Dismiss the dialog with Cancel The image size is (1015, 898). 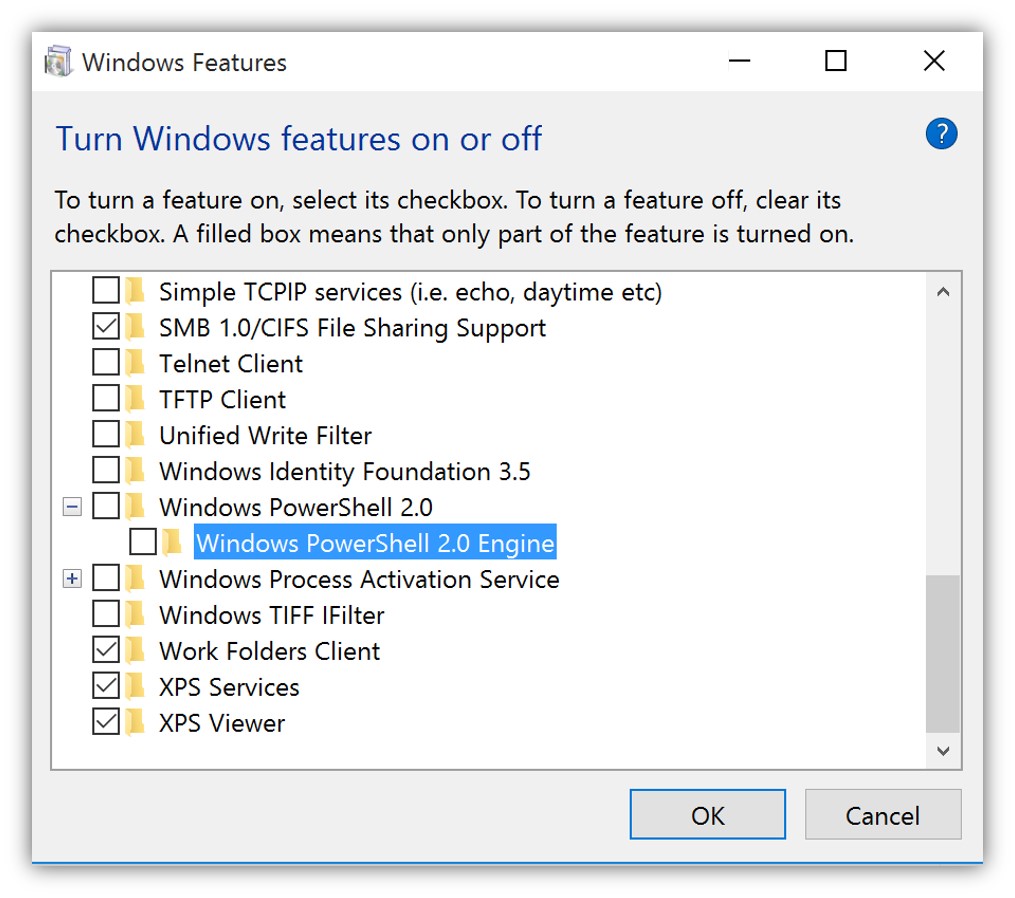pyautogui.click(x=883, y=814)
